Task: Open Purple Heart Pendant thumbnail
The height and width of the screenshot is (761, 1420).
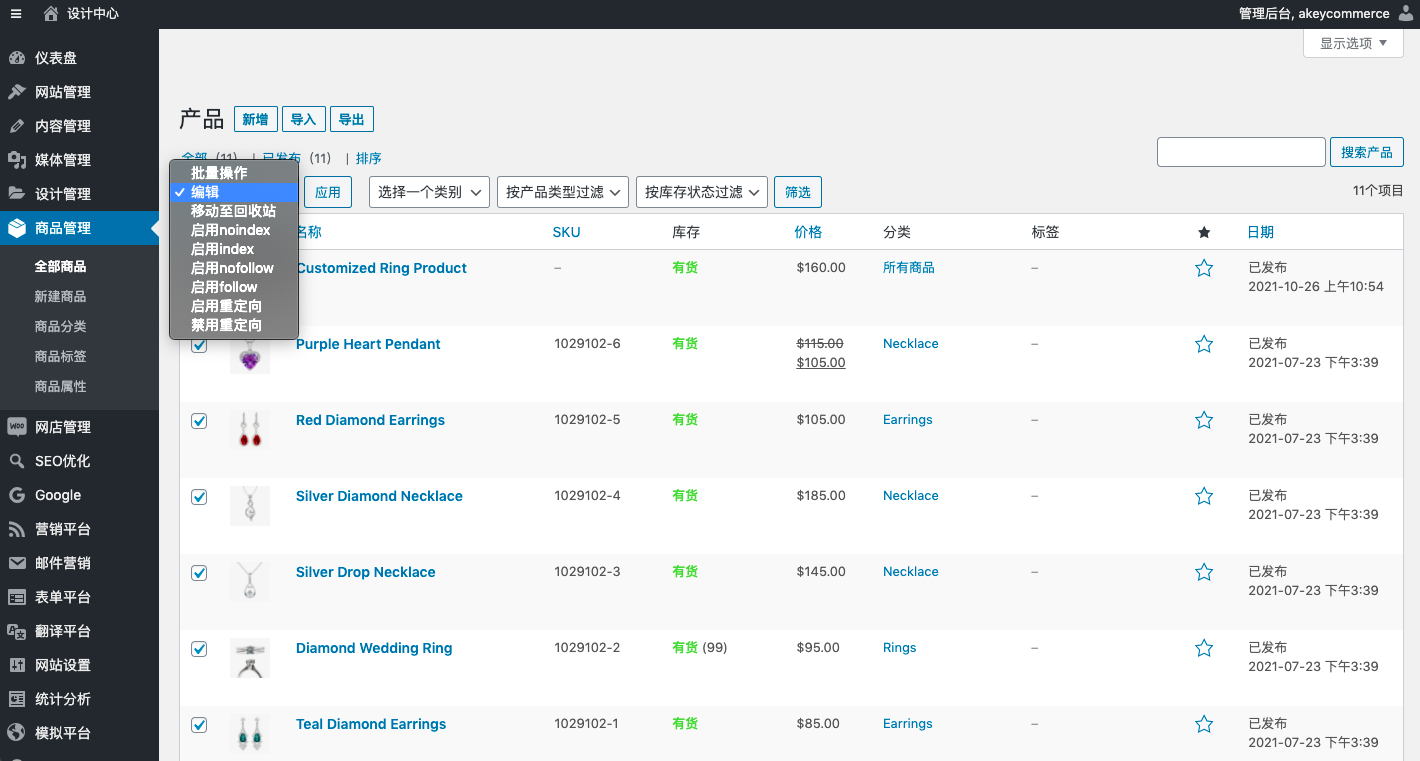Action: coord(249,355)
